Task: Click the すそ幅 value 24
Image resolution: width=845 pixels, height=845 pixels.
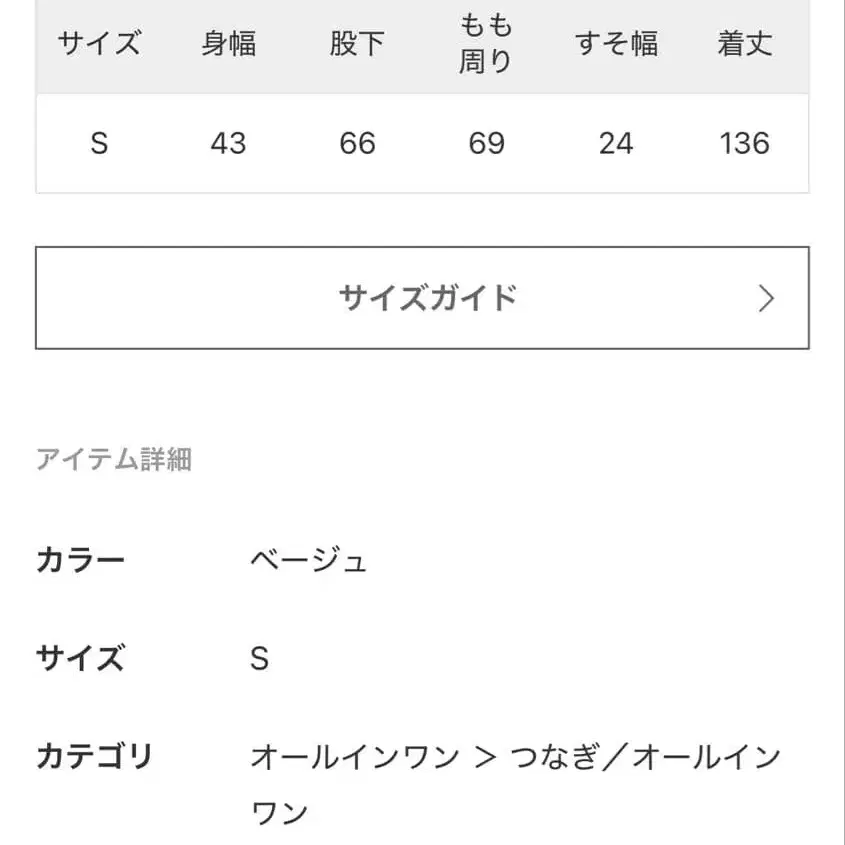Action: click(617, 144)
